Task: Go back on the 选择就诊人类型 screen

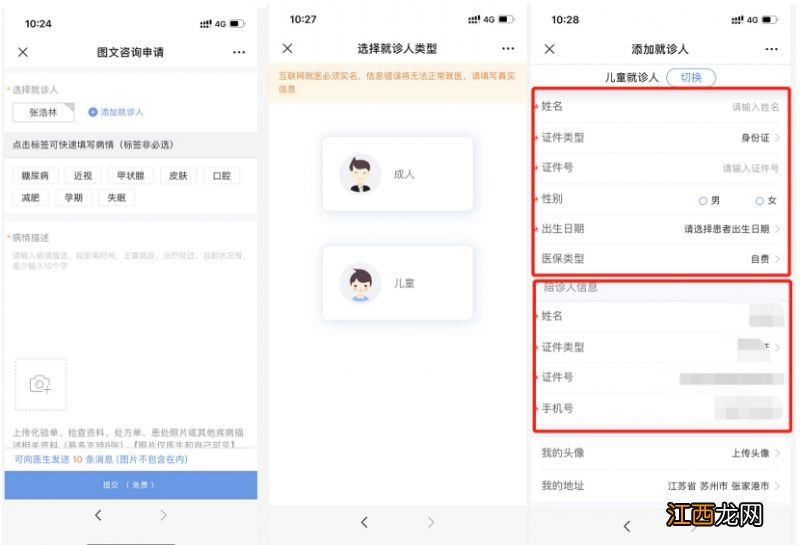Action: (364, 522)
